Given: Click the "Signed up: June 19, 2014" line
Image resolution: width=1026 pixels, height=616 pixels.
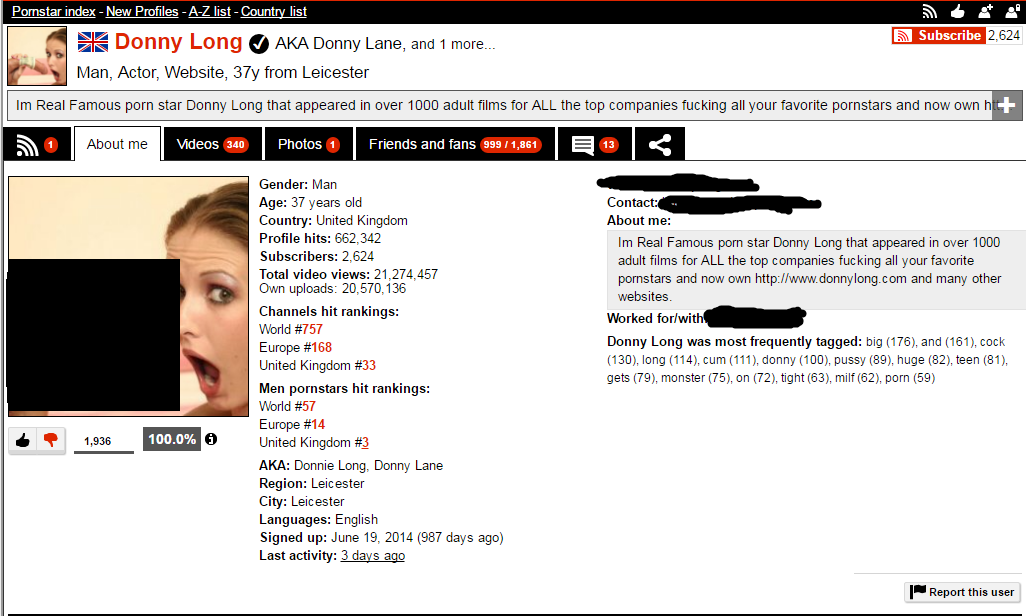Looking at the screenshot, I should pyautogui.click(x=381, y=537).
